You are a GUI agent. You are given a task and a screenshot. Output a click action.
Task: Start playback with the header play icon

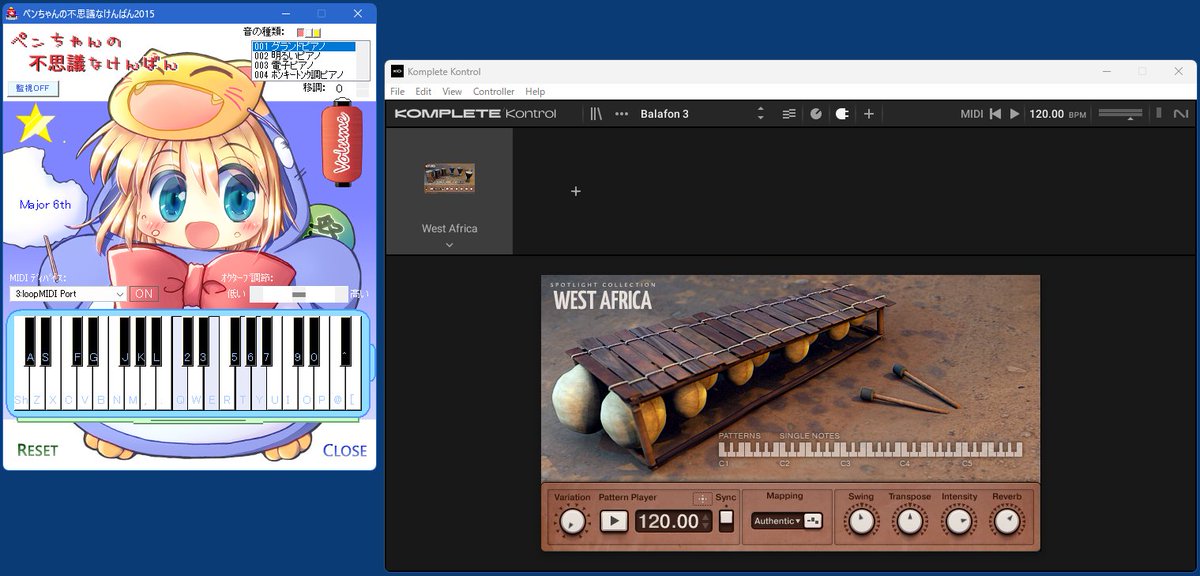(x=1015, y=114)
